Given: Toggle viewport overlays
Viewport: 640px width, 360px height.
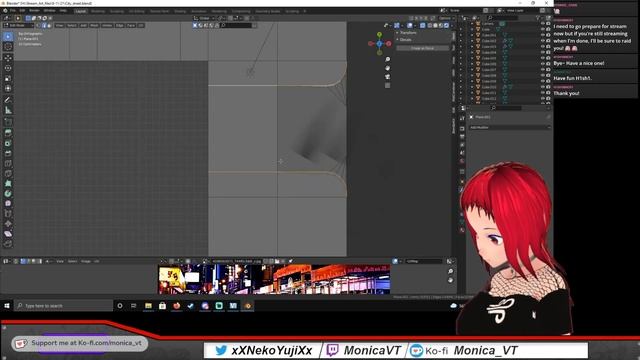Looking at the screenshot, I should [410, 25].
